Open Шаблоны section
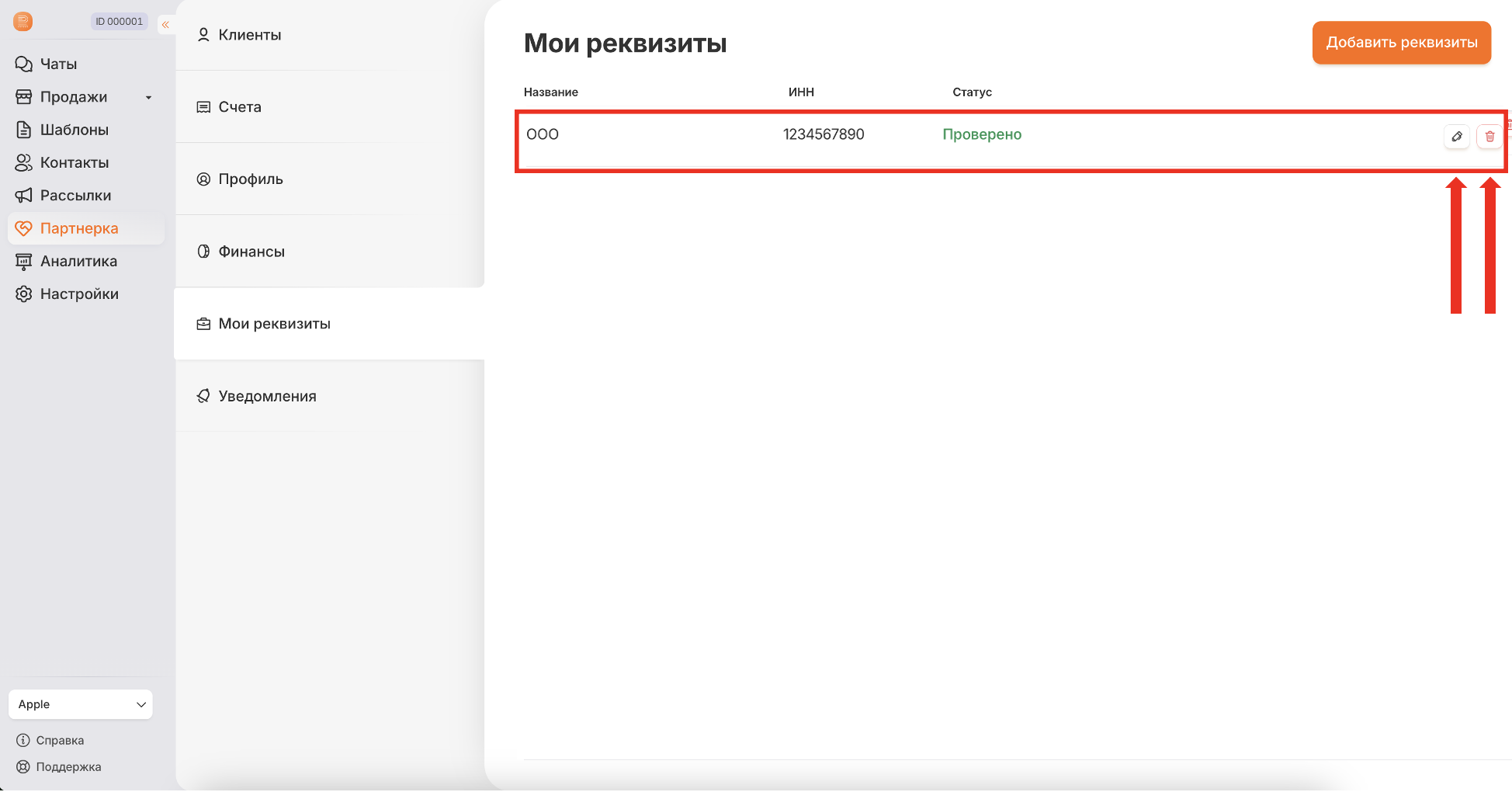 [x=74, y=130]
